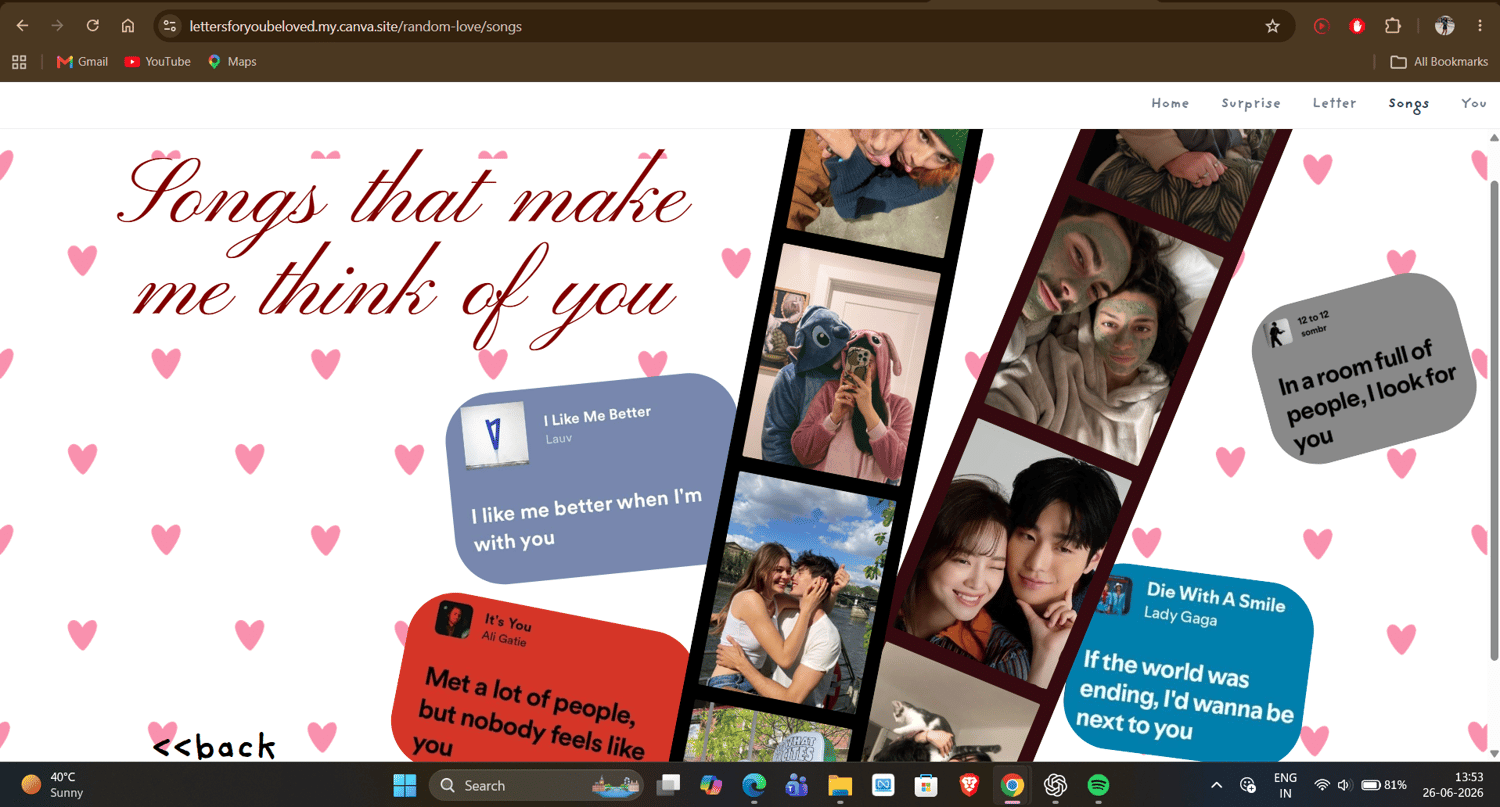Open Task View on the taskbar

668,785
